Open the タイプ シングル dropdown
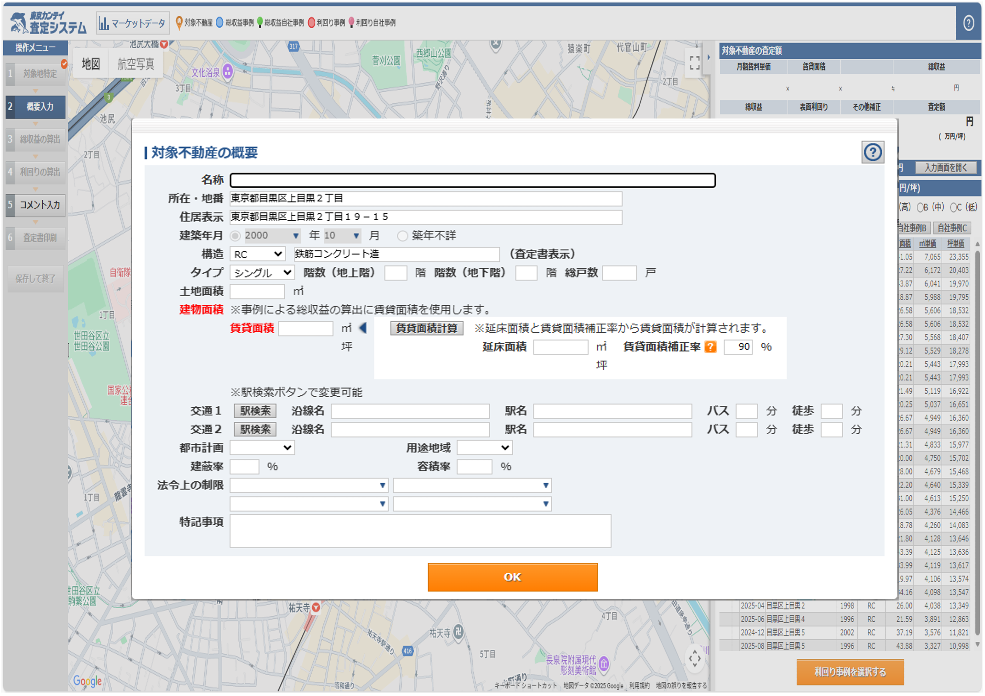This screenshot has width=985, height=696. [x=262, y=272]
